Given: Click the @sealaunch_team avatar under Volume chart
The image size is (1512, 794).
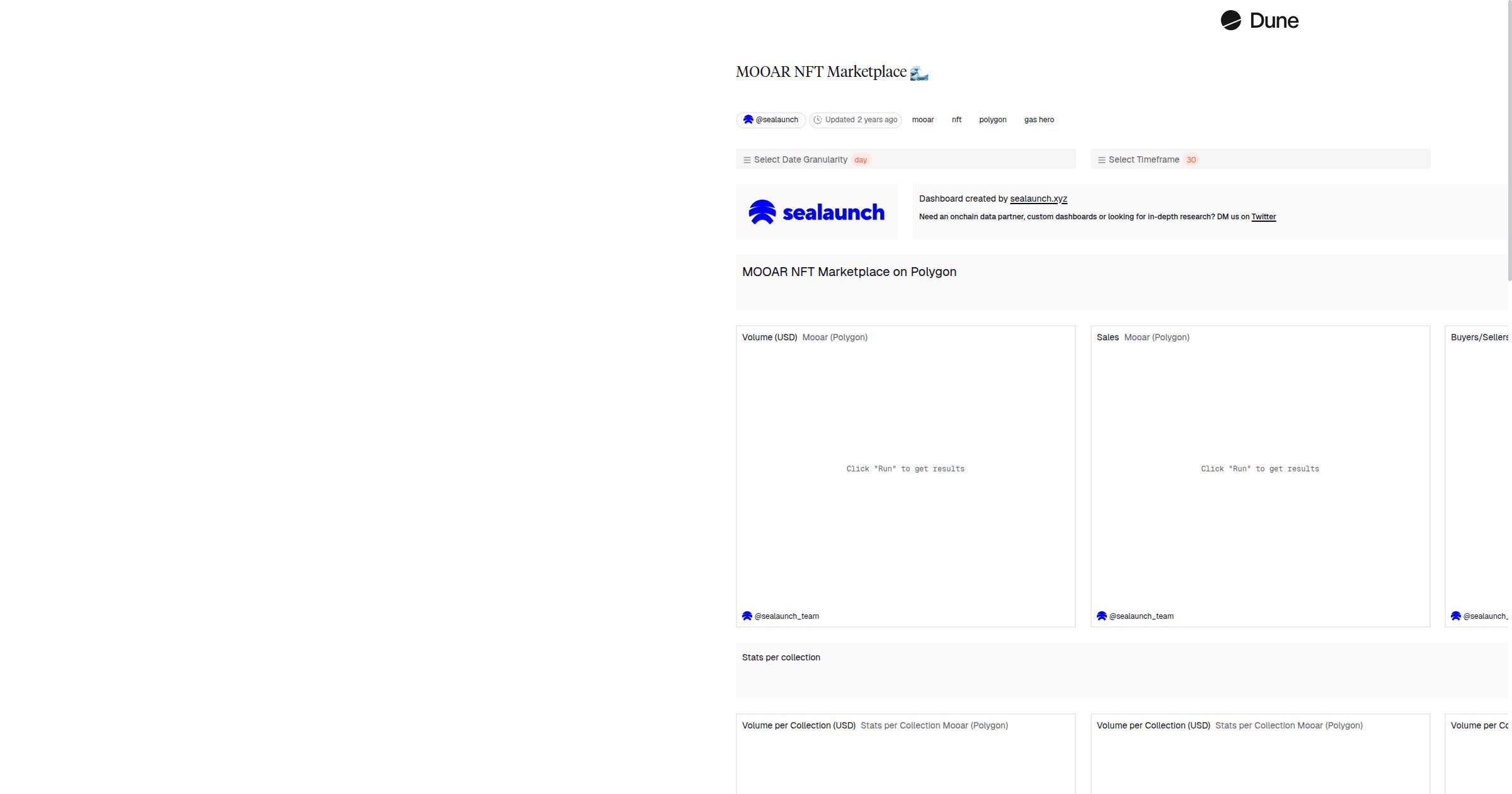Looking at the screenshot, I should pyautogui.click(x=747, y=616).
